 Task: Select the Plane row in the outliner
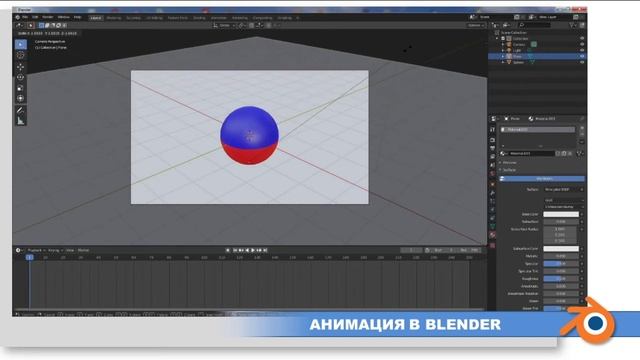pos(537,56)
